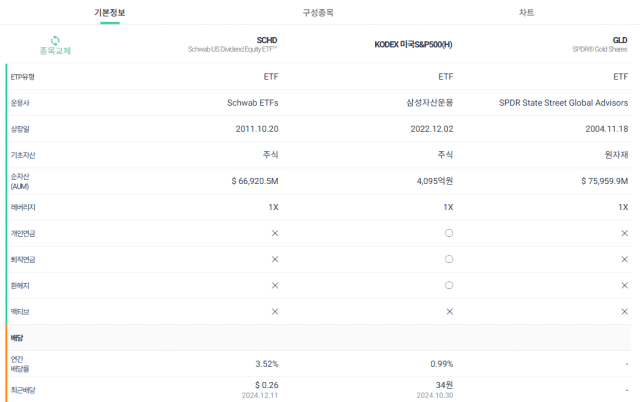Open the 차트 tab
Screen dimensions: 640x402
pos(526,13)
